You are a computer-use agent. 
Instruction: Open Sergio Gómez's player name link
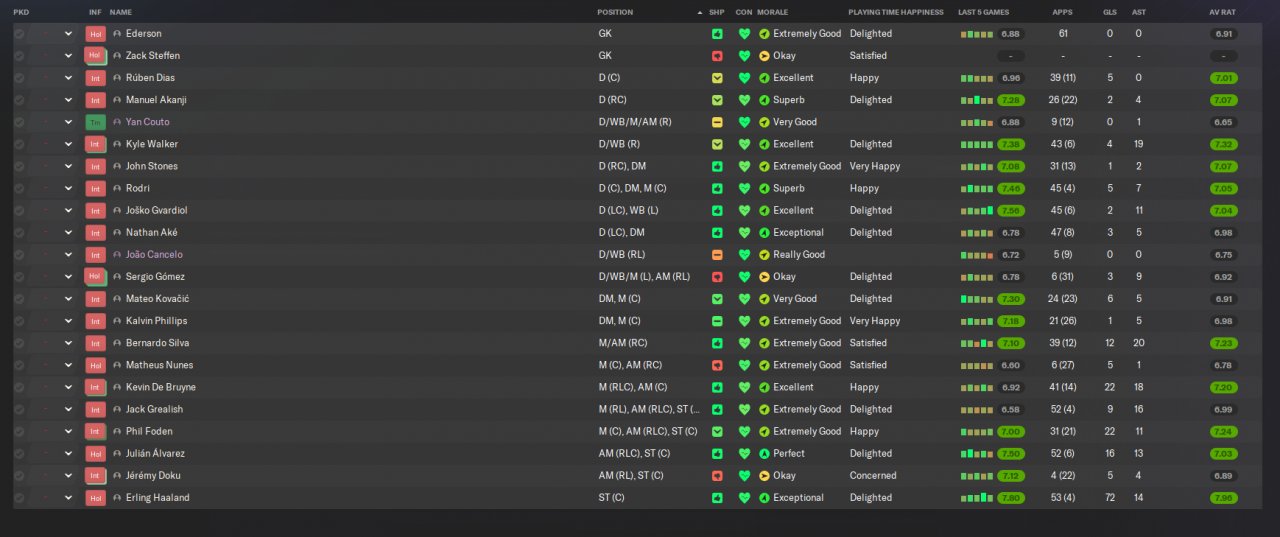click(155, 276)
